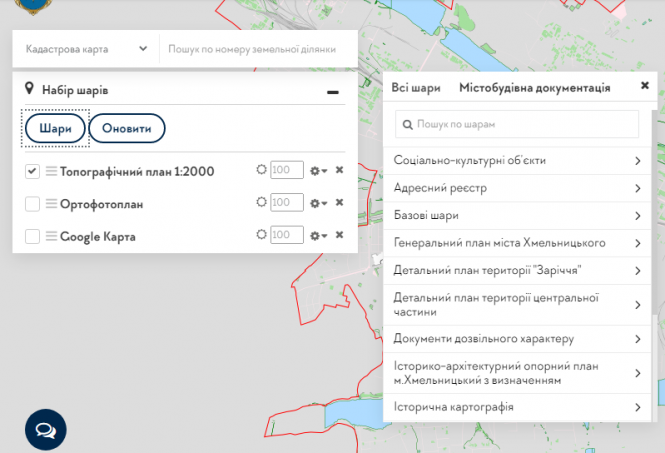This screenshot has height=453, width=665.
Task: Click the location pin icon beside Набір шарів
Action: click(x=29, y=89)
